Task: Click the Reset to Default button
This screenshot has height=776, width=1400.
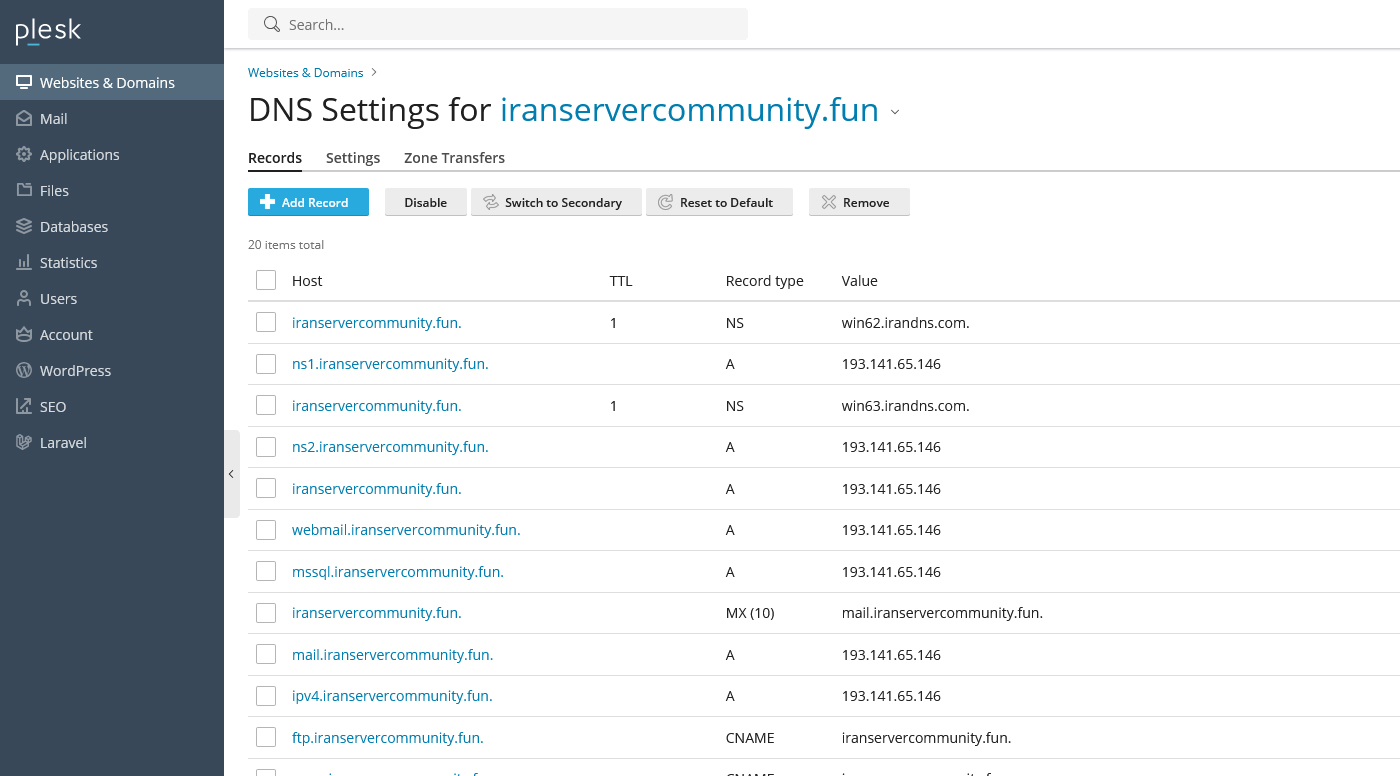Action: point(719,202)
